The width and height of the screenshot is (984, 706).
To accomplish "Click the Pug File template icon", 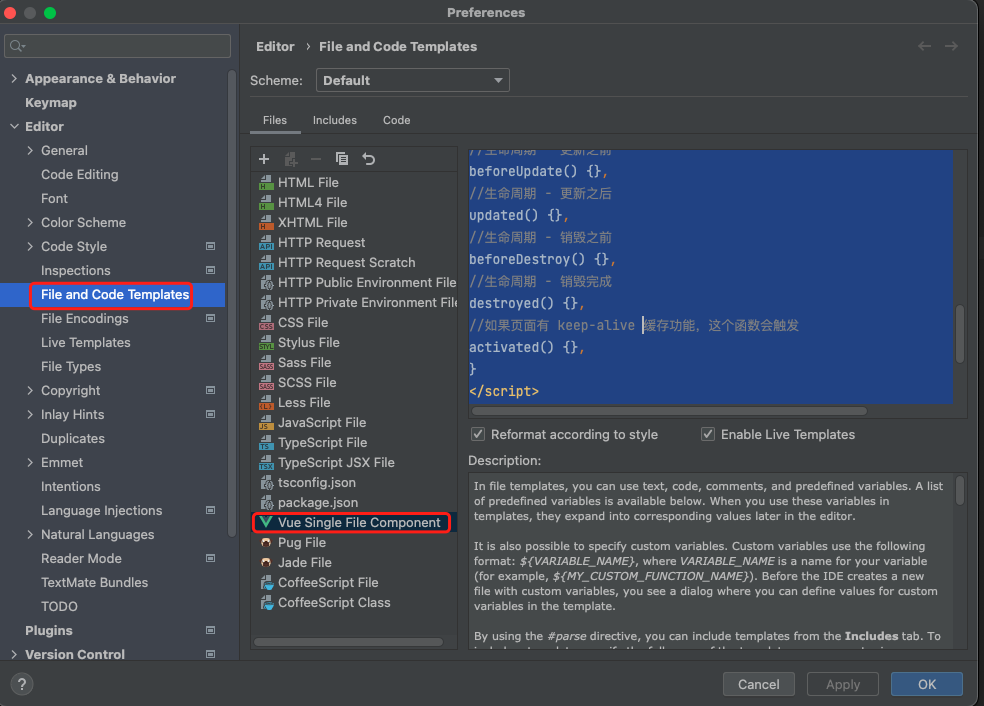I will pyautogui.click(x=266, y=543).
